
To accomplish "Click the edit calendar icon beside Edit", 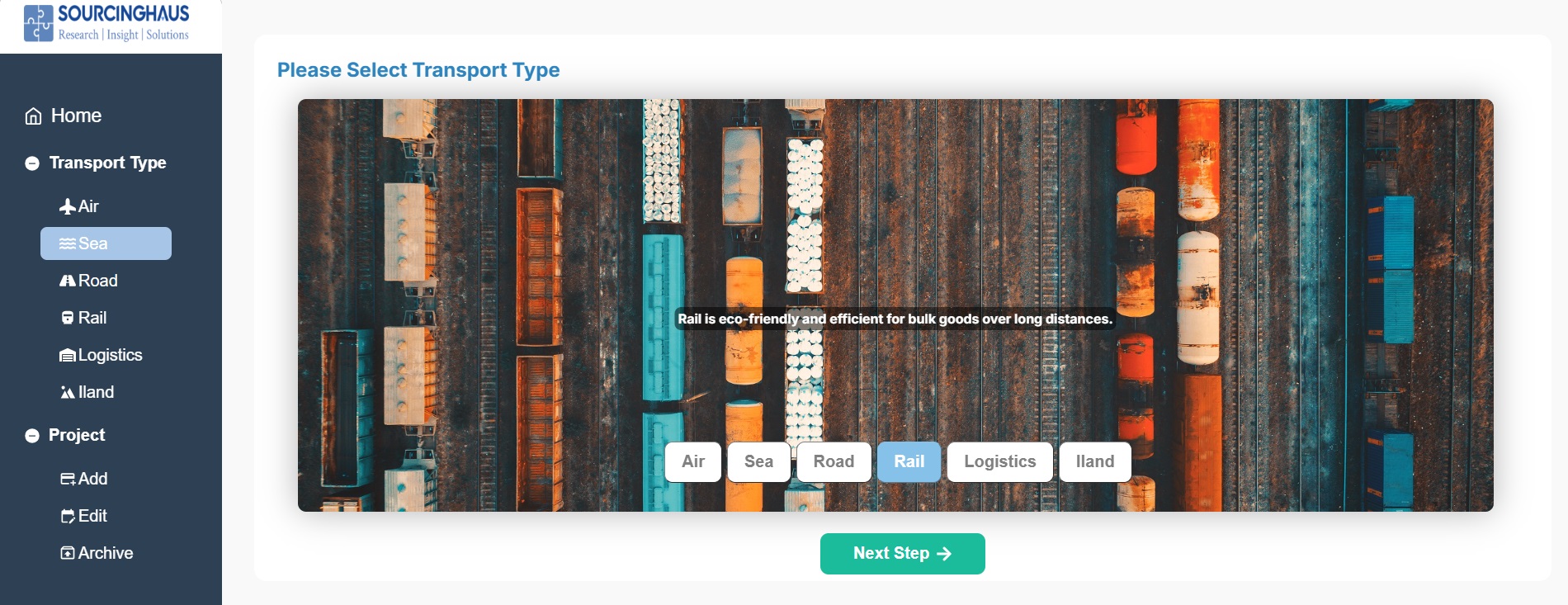I will (68, 516).
